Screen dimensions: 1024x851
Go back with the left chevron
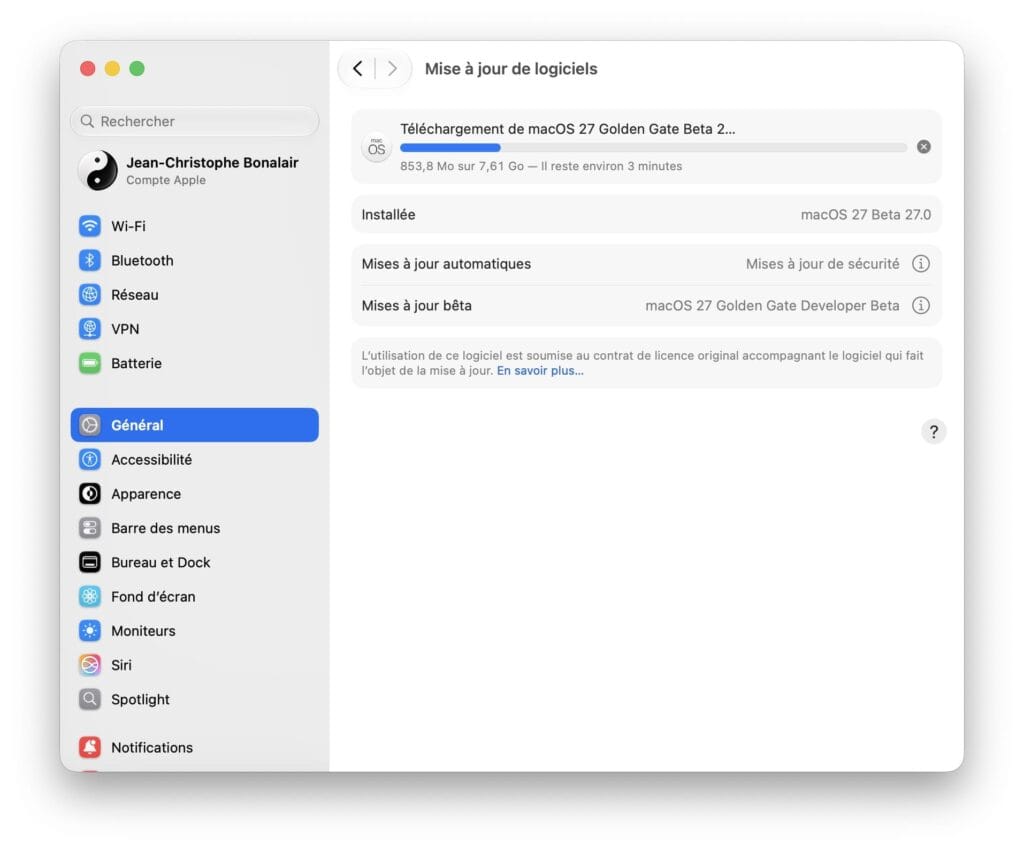[x=357, y=69]
